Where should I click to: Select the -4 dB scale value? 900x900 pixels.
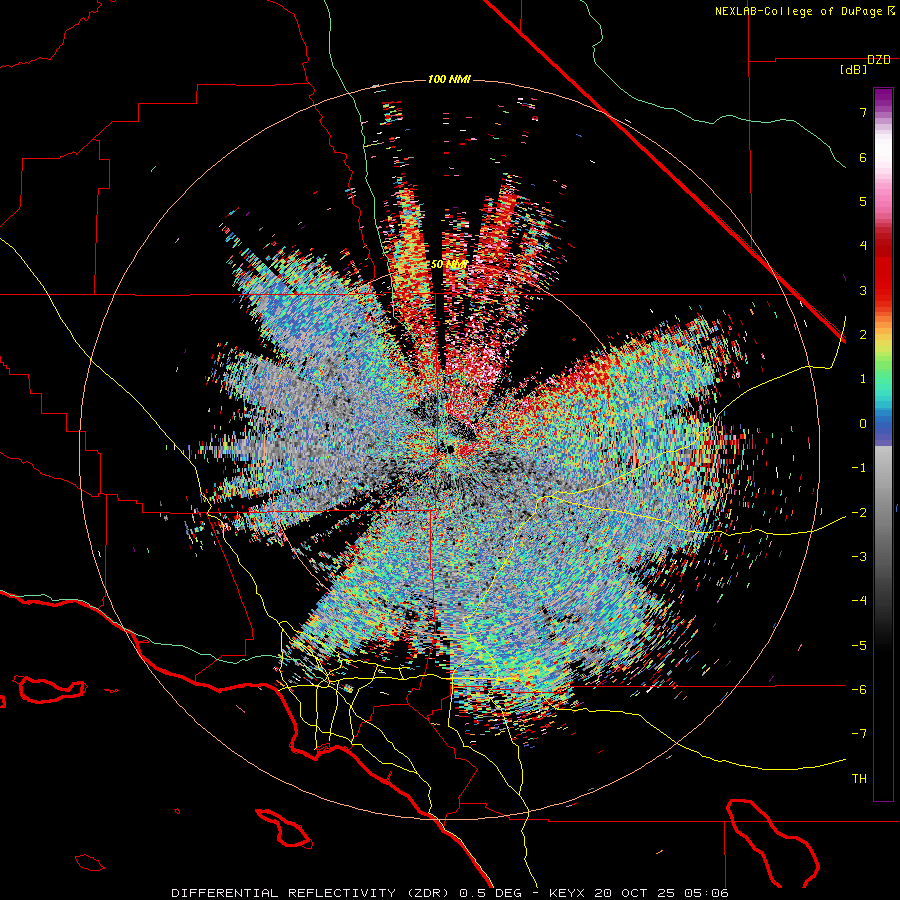point(859,601)
